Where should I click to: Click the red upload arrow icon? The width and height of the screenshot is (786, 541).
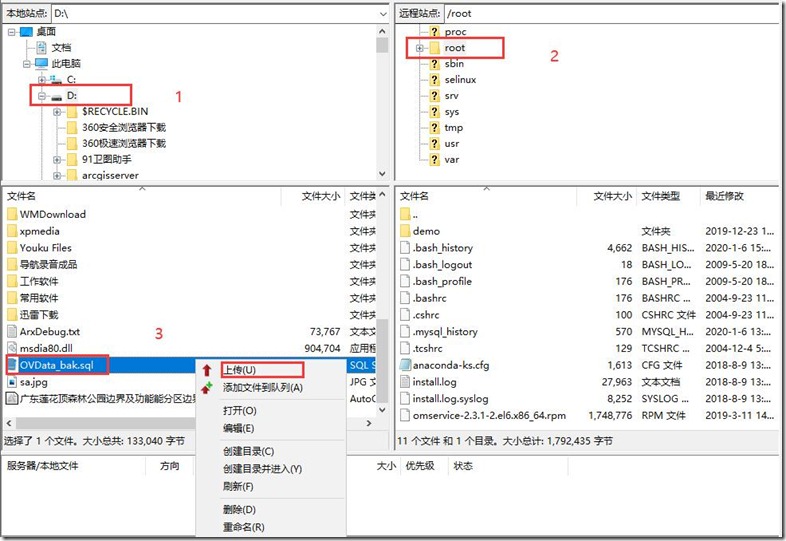[x=207, y=370]
